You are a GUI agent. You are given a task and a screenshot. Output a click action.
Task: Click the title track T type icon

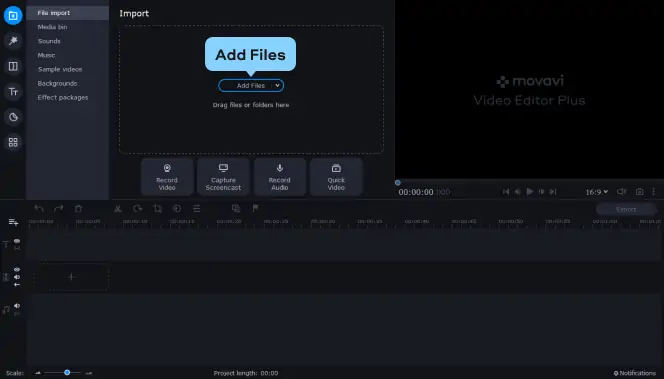point(6,244)
